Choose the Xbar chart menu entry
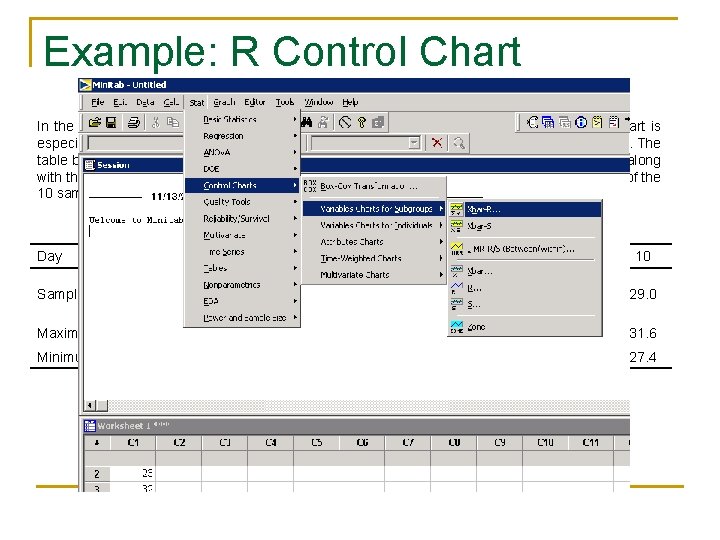720x540 pixels. pos(524,272)
